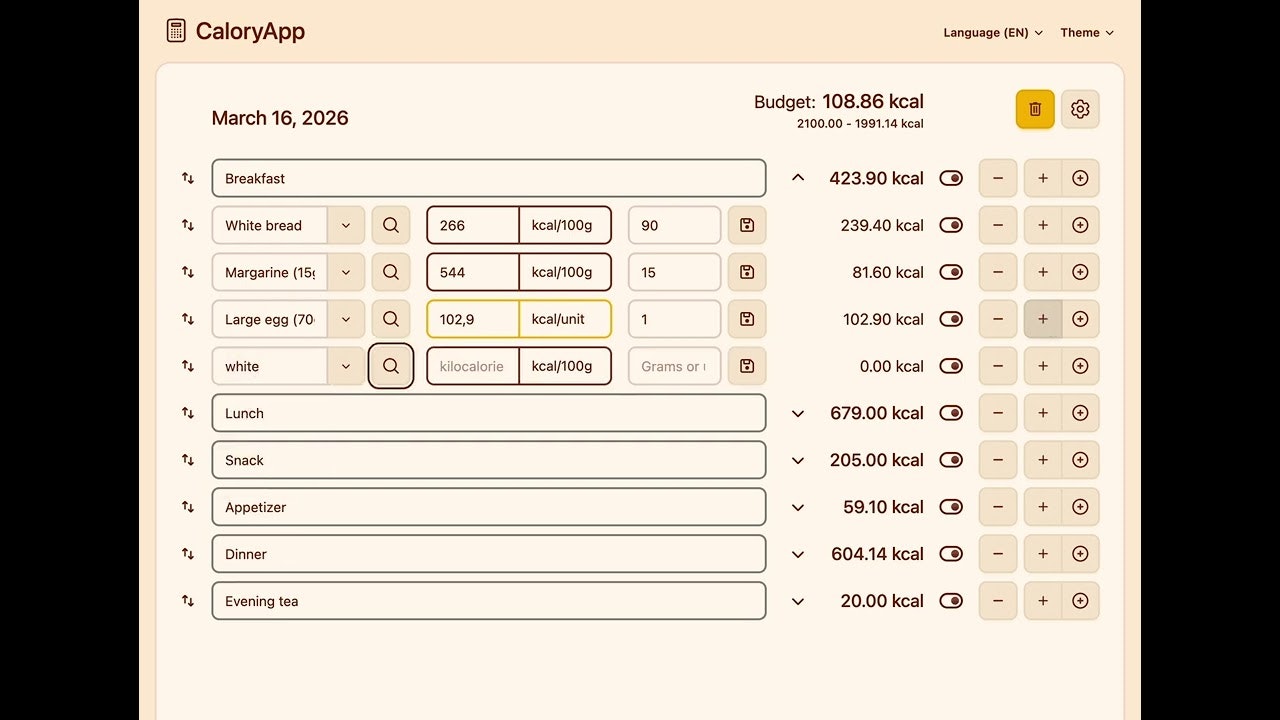
Task: Open Large egg name dropdown arrow
Action: coord(346,319)
